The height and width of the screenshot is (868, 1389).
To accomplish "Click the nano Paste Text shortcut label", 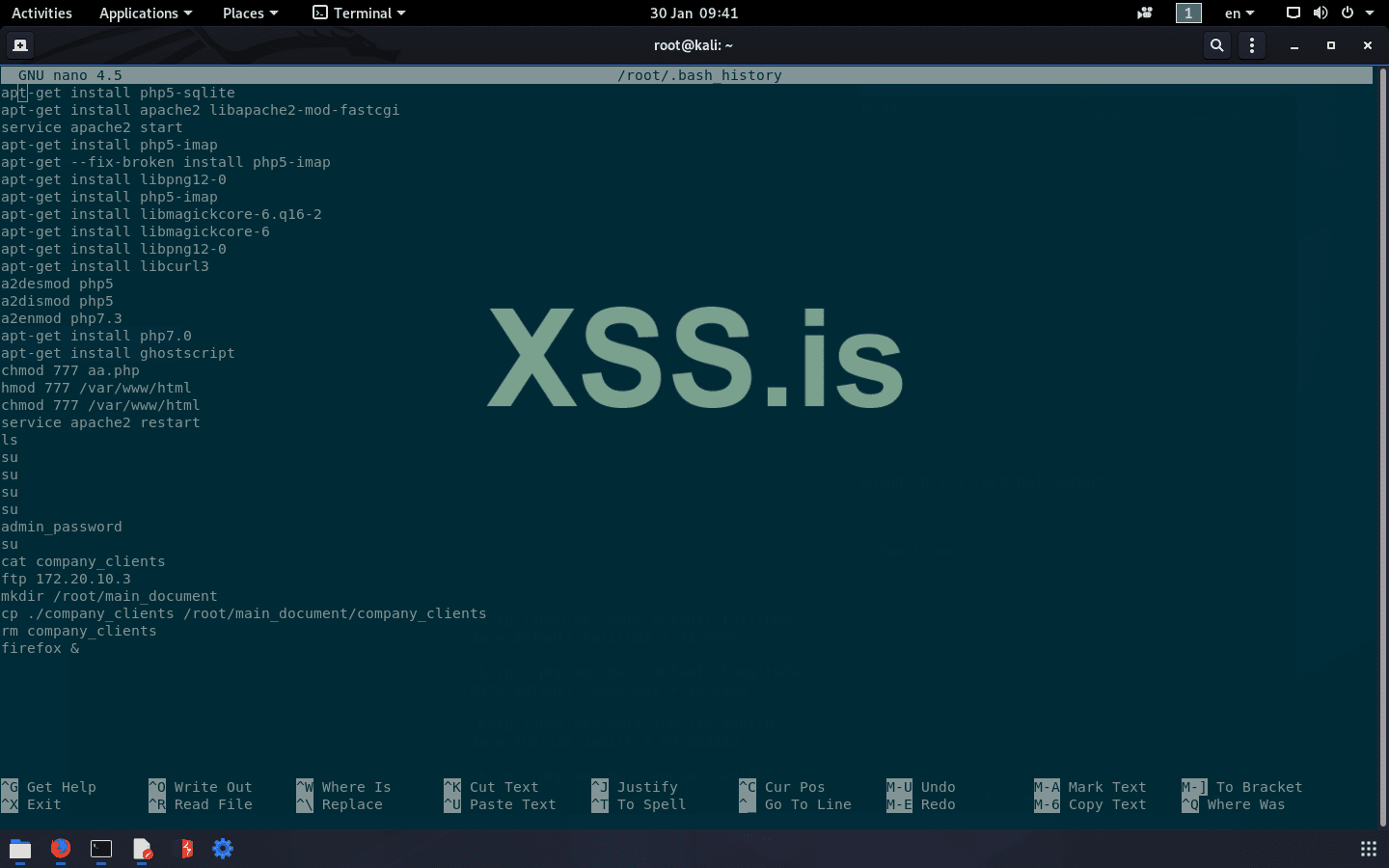I will (x=513, y=804).
